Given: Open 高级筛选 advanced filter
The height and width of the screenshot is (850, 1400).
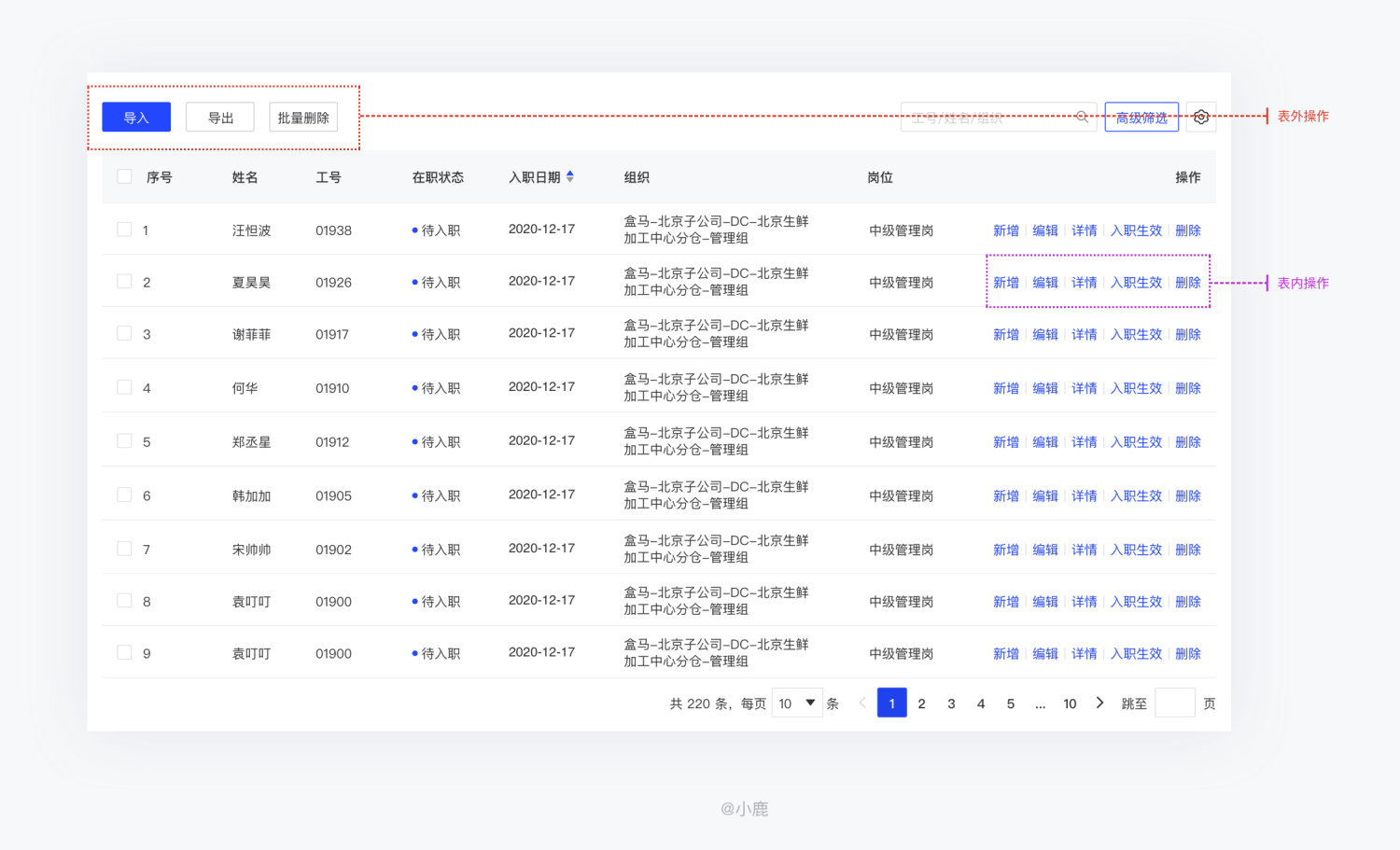Looking at the screenshot, I should pos(1141,118).
